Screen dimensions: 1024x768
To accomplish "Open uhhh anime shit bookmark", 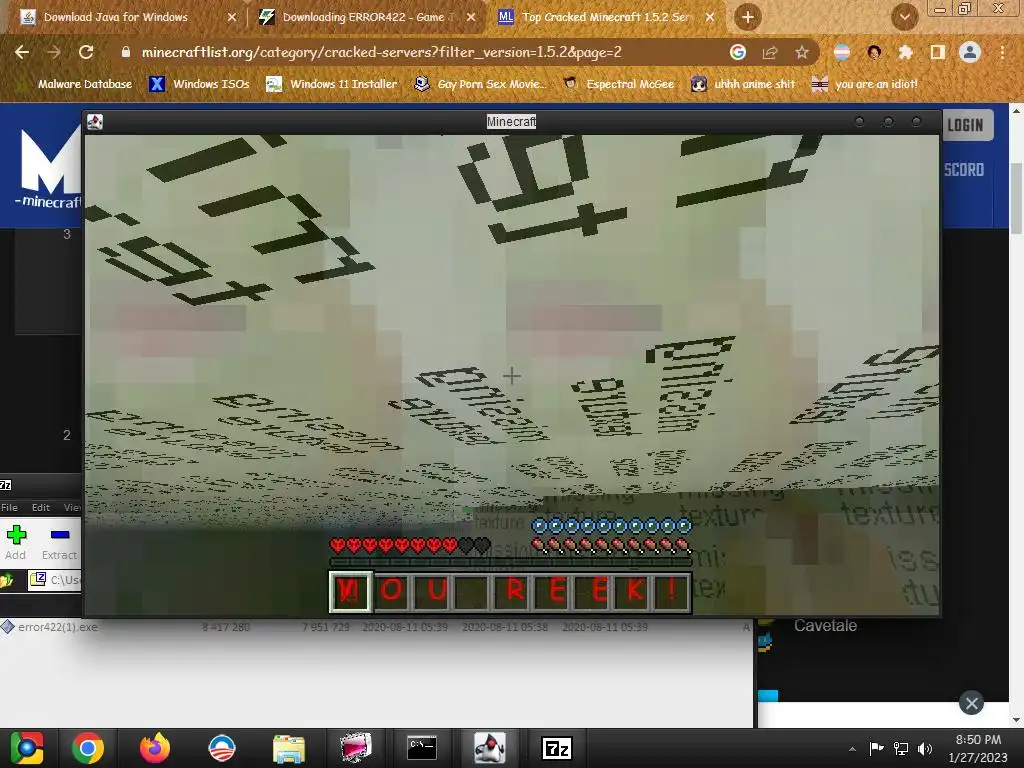I will click(x=743, y=84).
